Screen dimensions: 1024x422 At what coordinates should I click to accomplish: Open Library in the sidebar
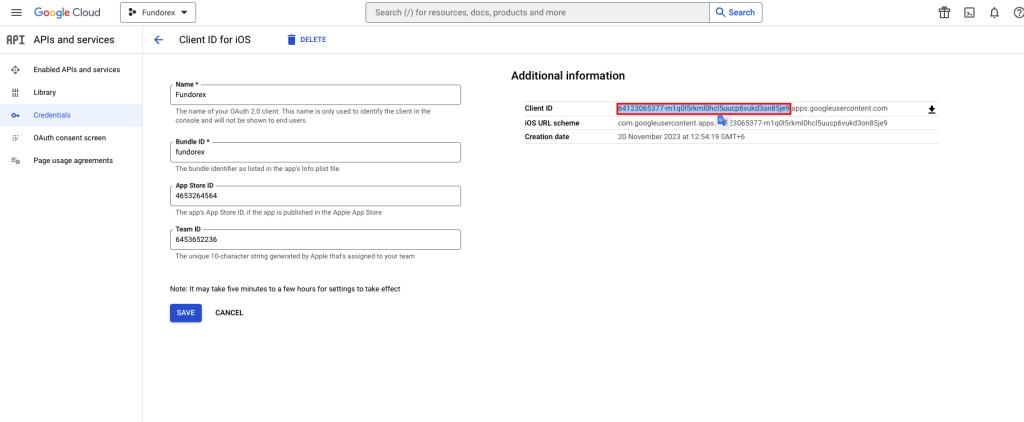(44, 92)
